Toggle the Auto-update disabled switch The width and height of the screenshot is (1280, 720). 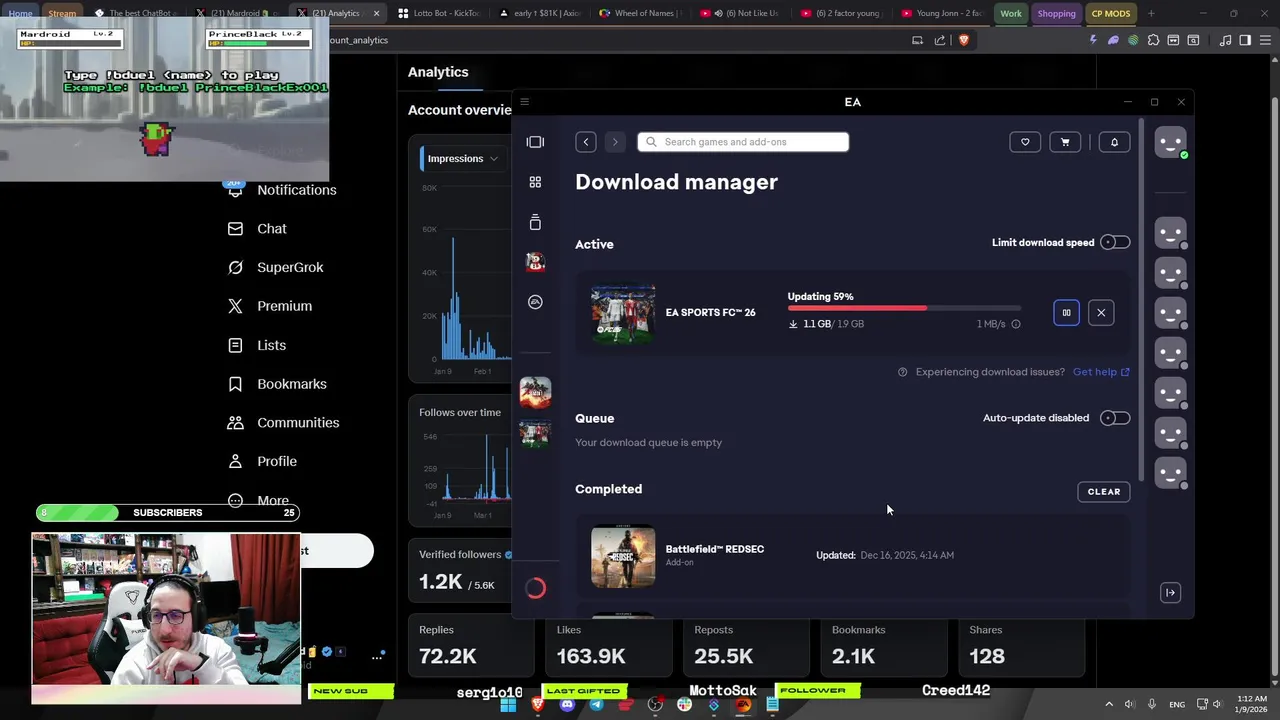pyautogui.click(x=1115, y=418)
